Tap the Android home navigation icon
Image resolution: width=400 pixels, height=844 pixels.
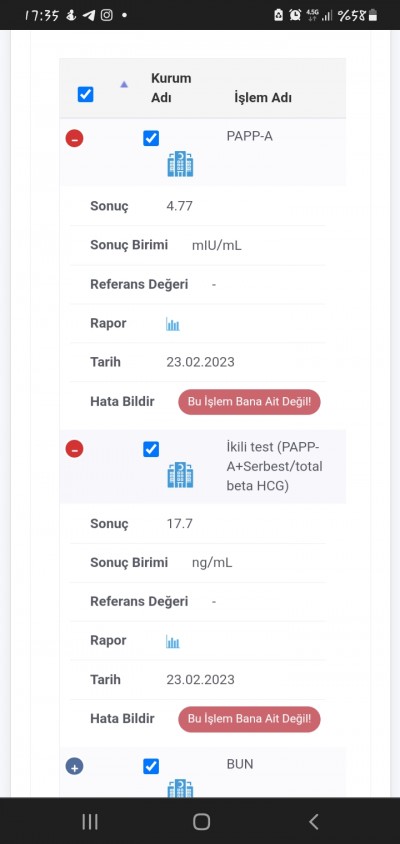(201, 821)
